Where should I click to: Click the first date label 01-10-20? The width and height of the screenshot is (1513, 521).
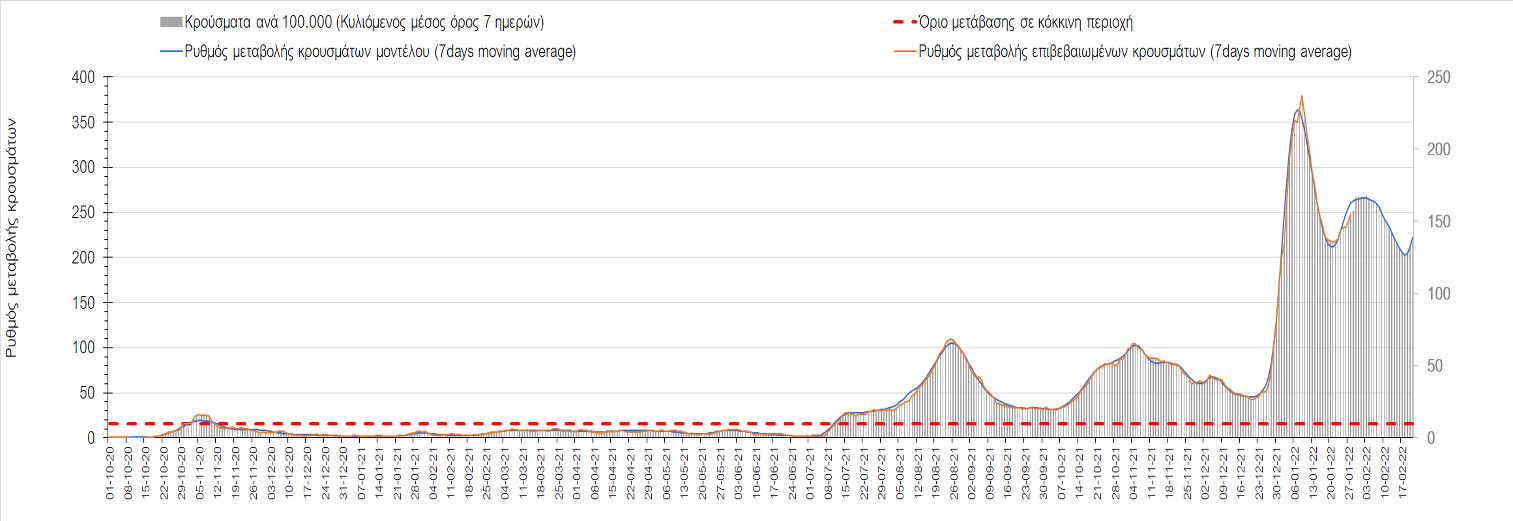pyautogui.click(x=110, y=478)
